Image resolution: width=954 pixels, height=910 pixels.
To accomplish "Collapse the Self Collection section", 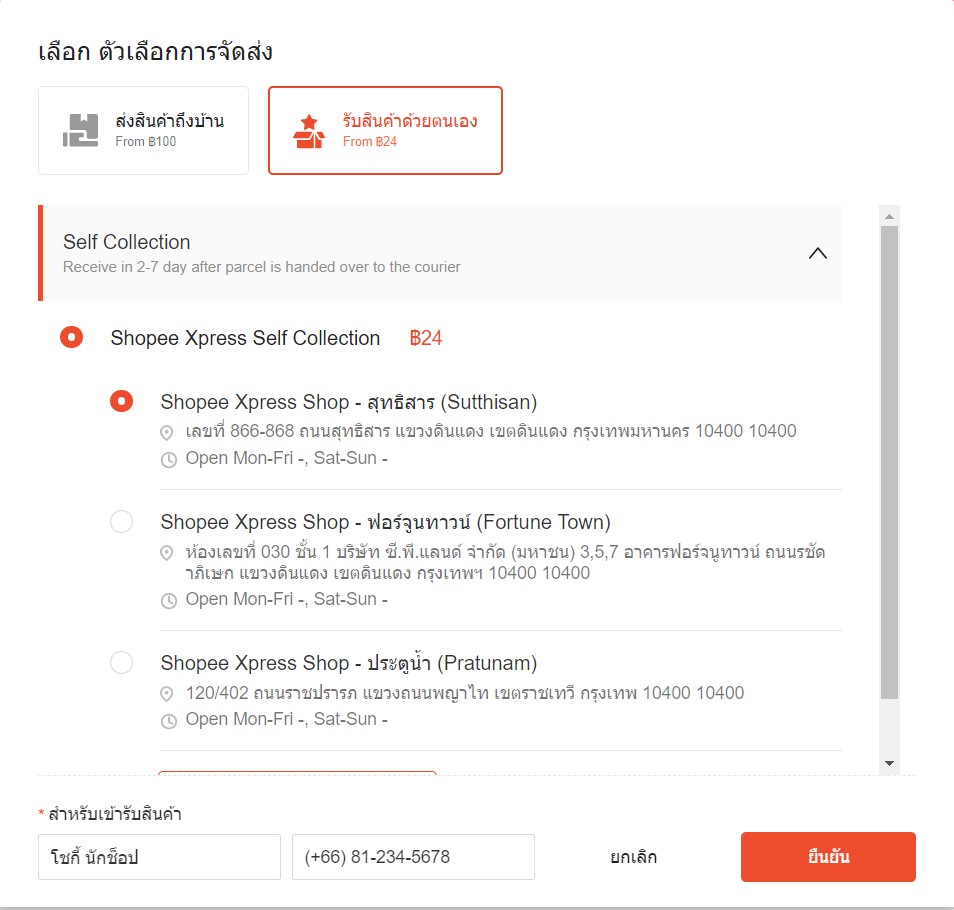I will click(x=818, y=253).
